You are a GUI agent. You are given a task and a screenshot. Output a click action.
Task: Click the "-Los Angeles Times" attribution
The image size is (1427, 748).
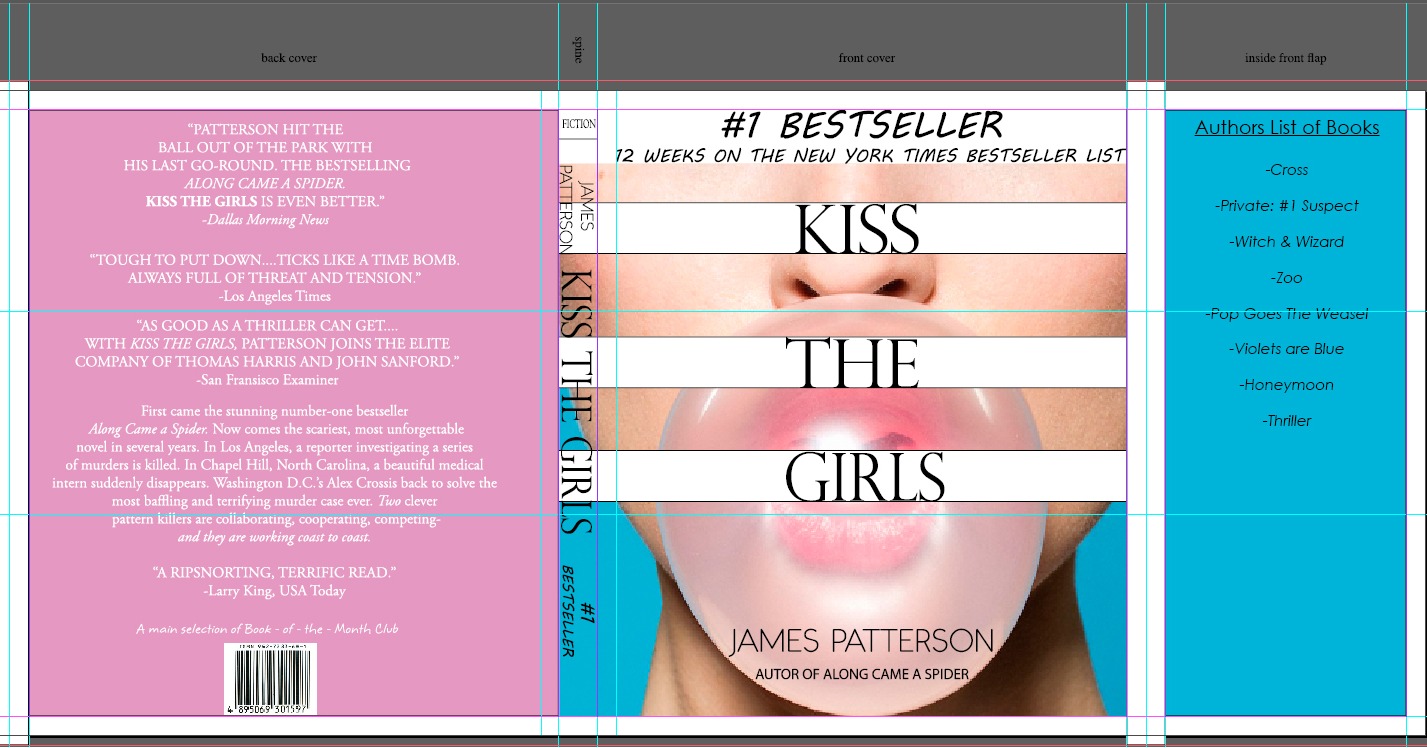[274, 296]
